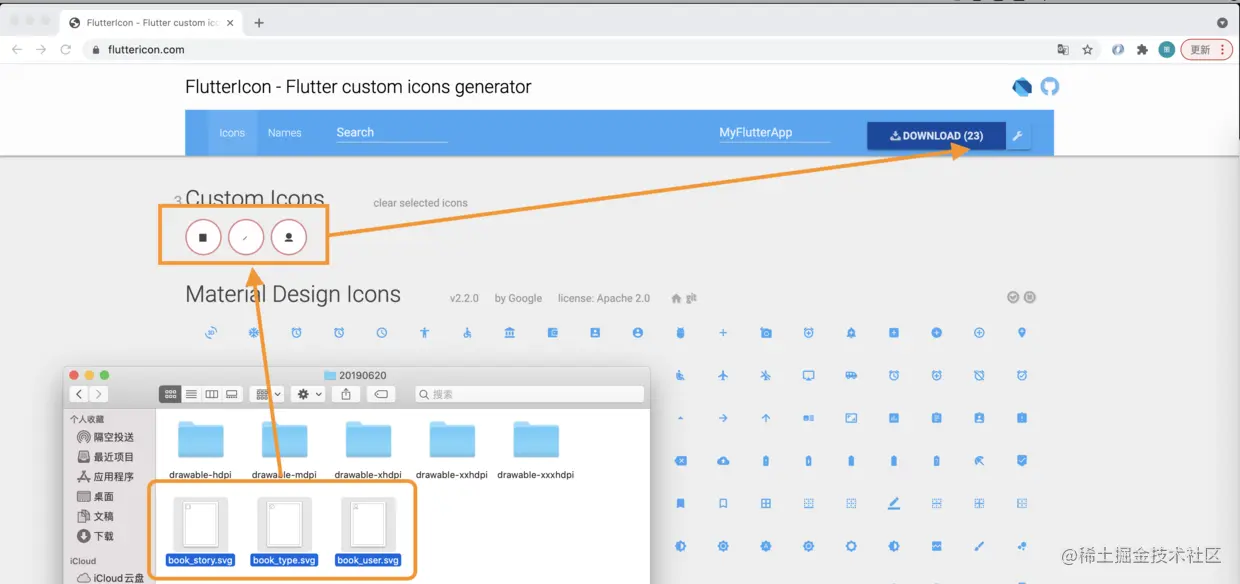The width and height of the screenshot is (1240, 584).
Task: Select the pencil custom icon in middle circle
Action: tap(246, 238)
